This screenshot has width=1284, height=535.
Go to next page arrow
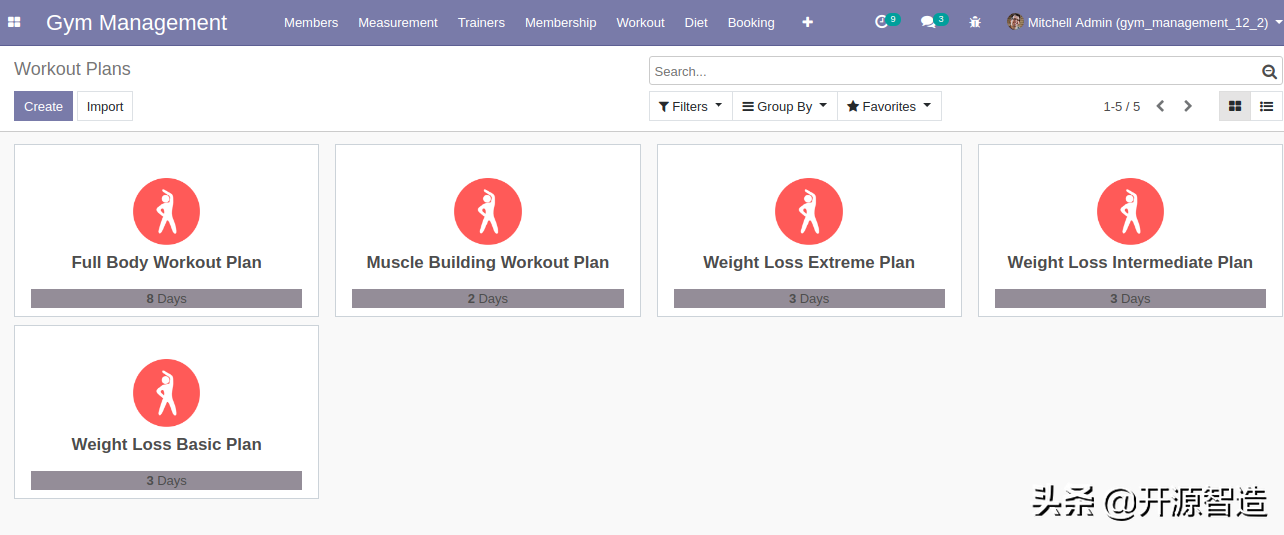(x=1188, y=106)
